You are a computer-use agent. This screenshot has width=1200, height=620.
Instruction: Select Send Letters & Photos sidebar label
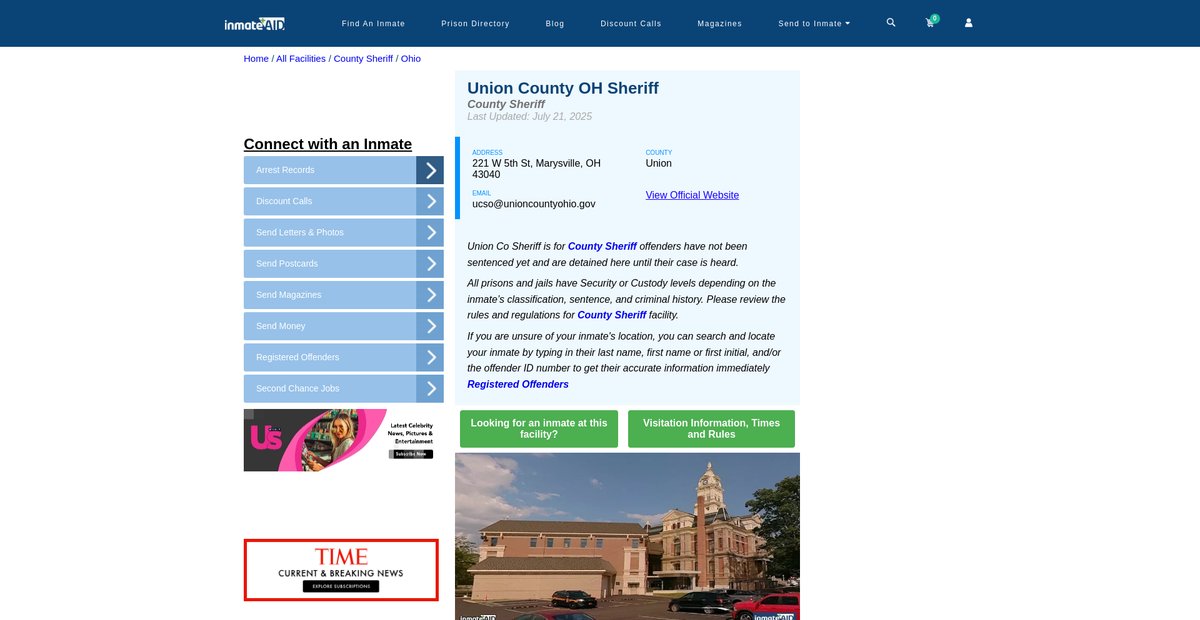300,232
